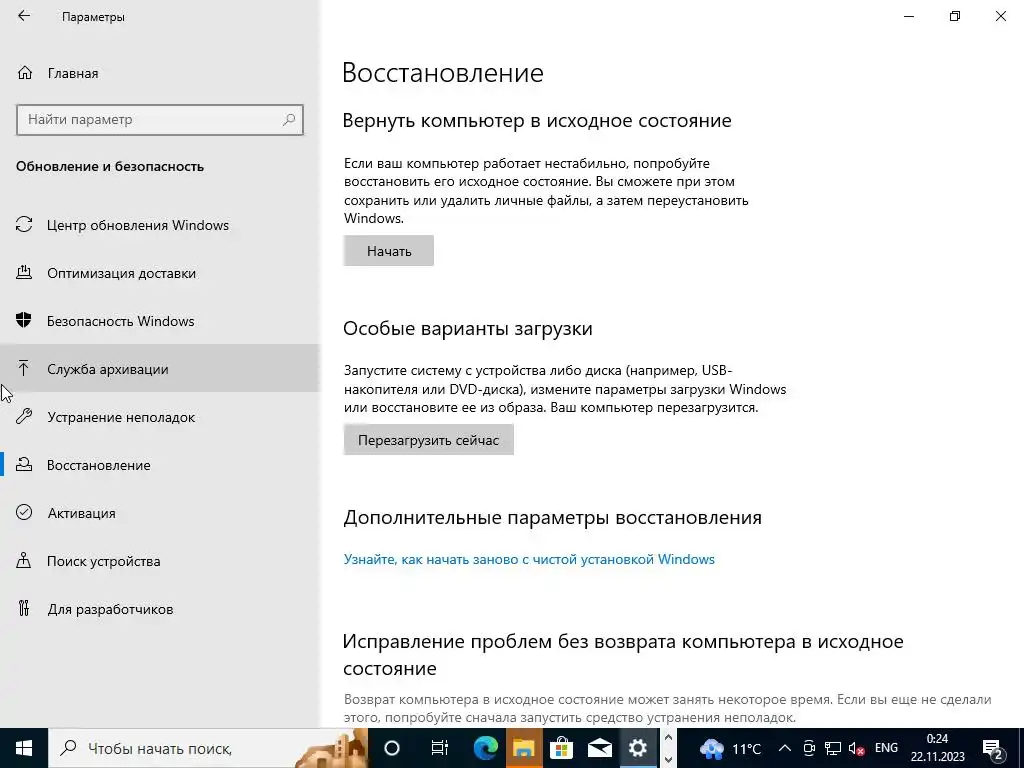Screen dimensions: 1024x768
Task: Go back using the arrow icon
Action: pyautogui.click(x=24, y=16)
